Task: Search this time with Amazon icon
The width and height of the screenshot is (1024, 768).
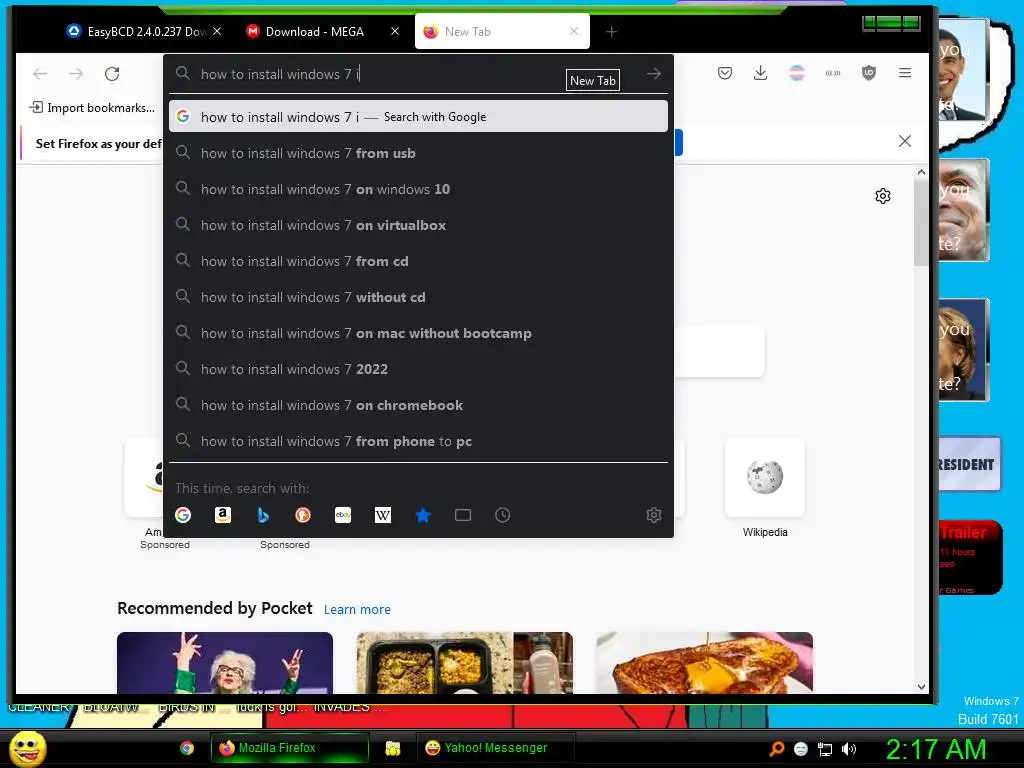Action: [223, 515]
